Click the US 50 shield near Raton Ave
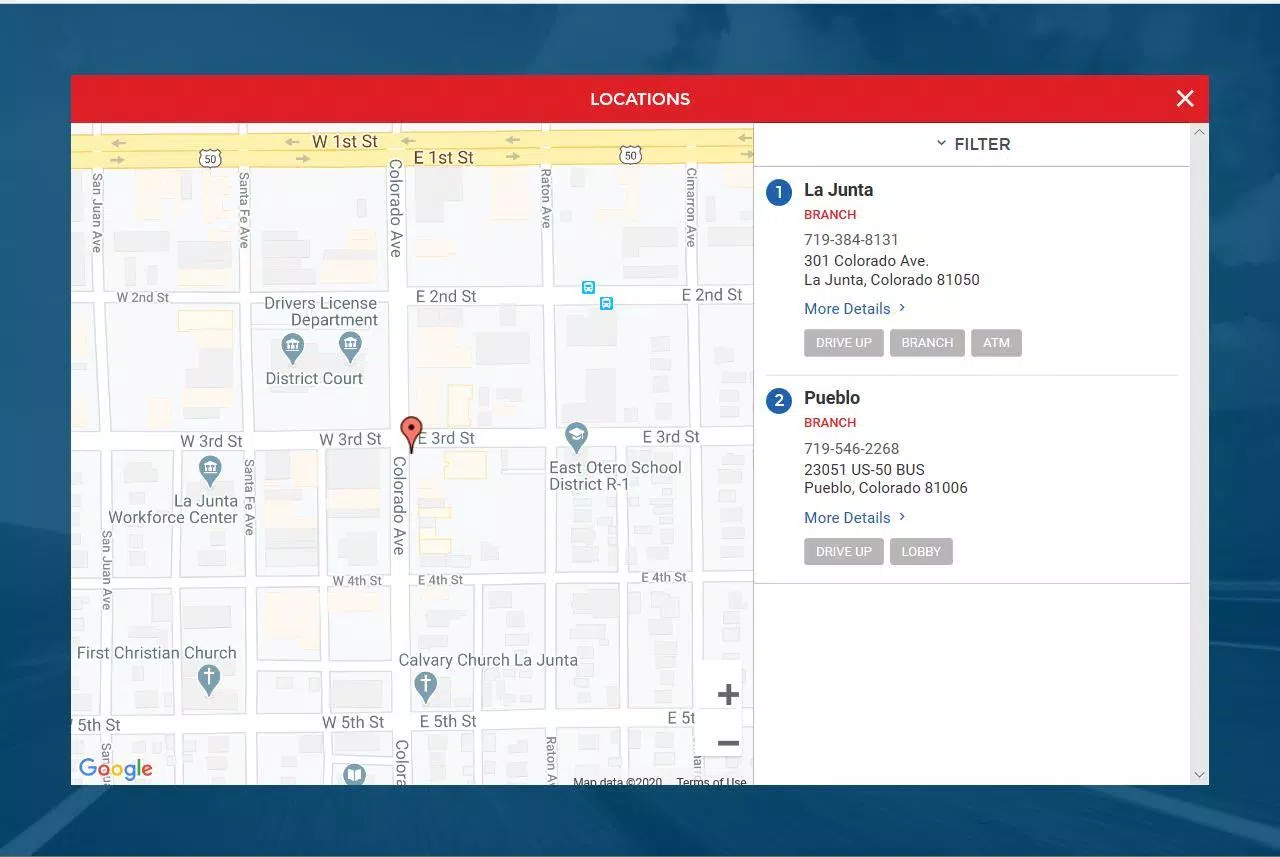 [x=630, y=154]
